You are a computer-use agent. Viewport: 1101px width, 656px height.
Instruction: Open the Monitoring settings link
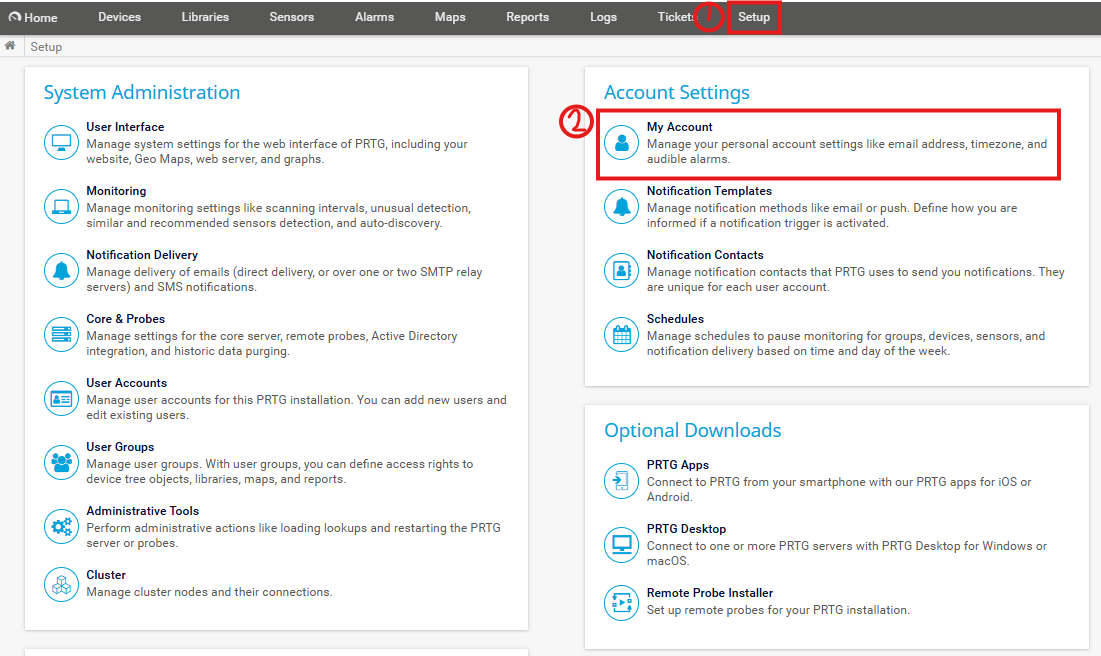pos(116,191)
